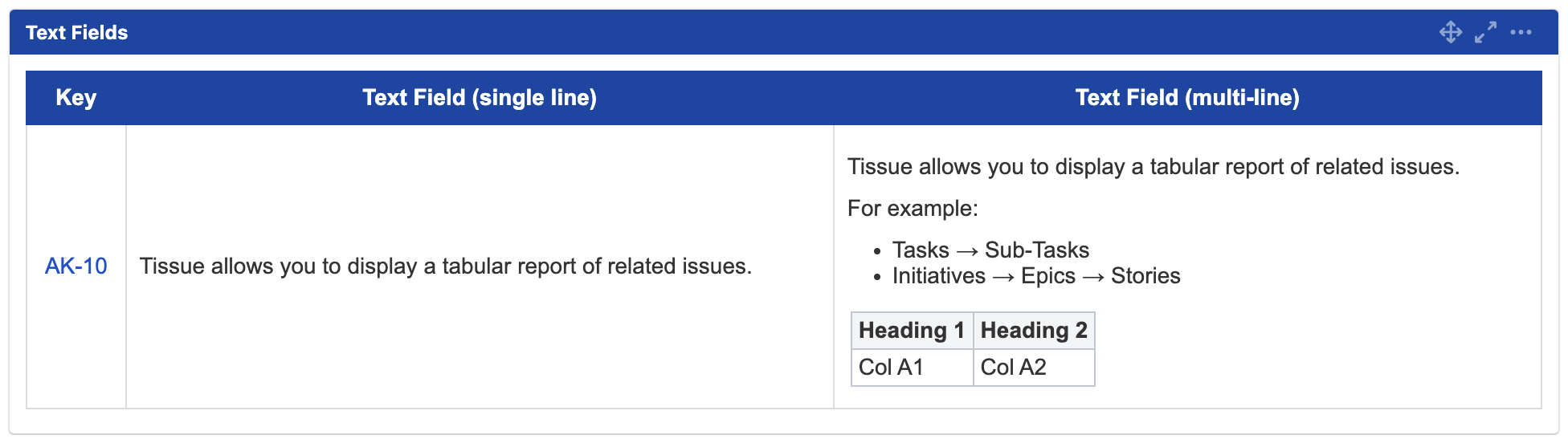Click the word Epics in the bullet list
The width and height of the screenshot is (1568, 443).
pos(1048,276)
